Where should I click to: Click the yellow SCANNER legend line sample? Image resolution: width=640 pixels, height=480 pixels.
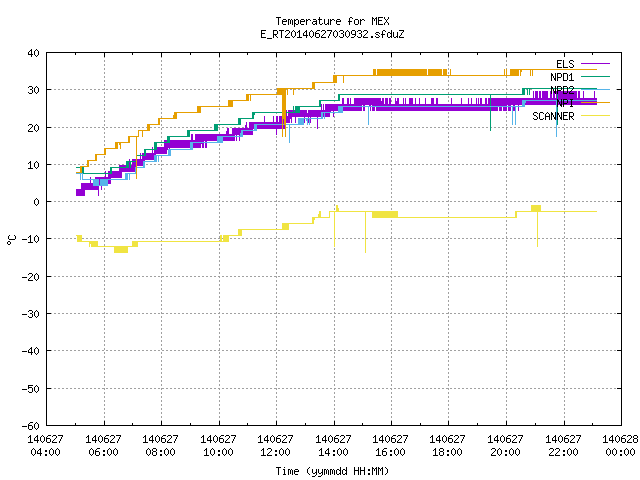tap(595, 116)
